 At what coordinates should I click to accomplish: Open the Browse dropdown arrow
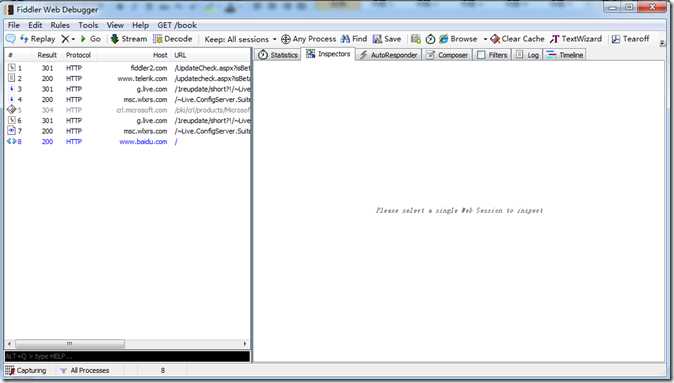[x=485, y=39]
